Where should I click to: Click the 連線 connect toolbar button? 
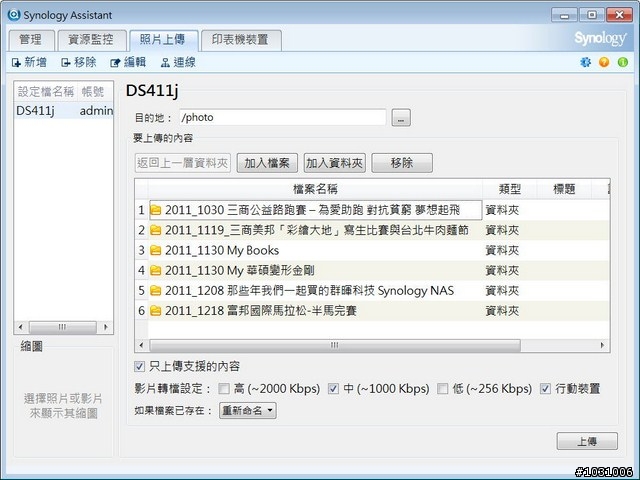[x=178, y=62]
